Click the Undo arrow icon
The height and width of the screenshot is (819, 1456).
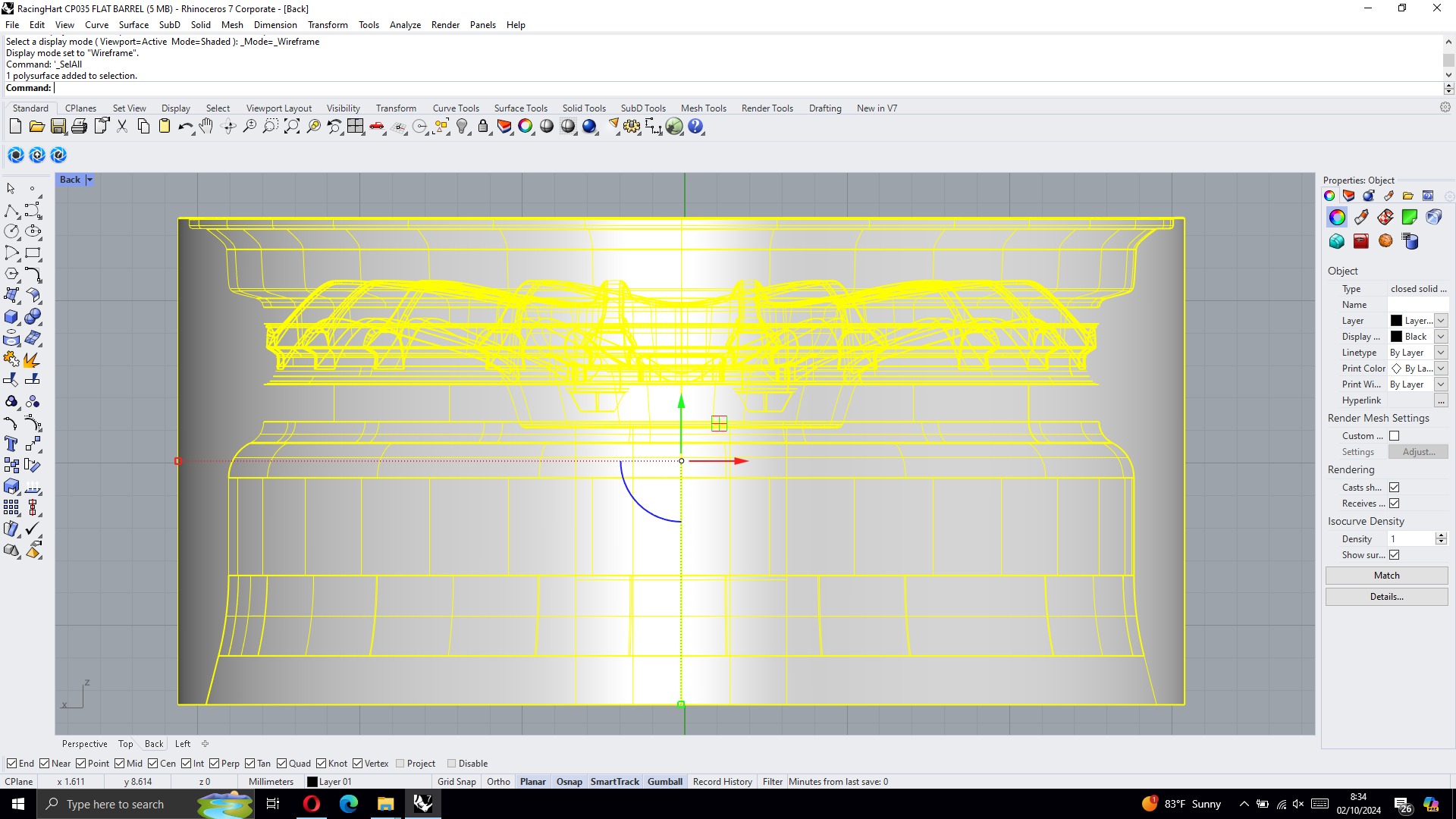coord(184,127)
